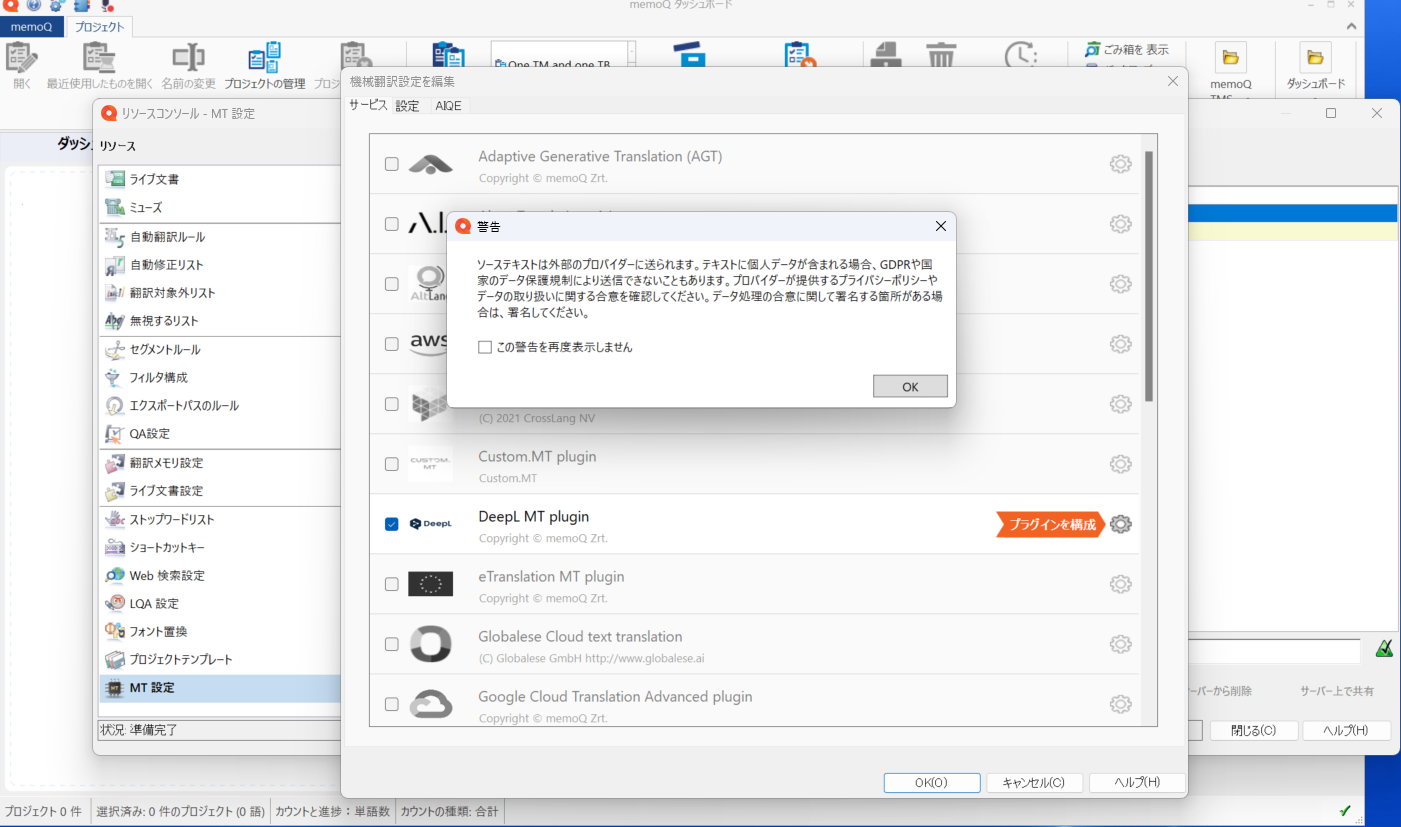Open settings gear for Adaptive Generative Translation
The width and height of the screenshot is (1401, 827).
pos(1120,164)
